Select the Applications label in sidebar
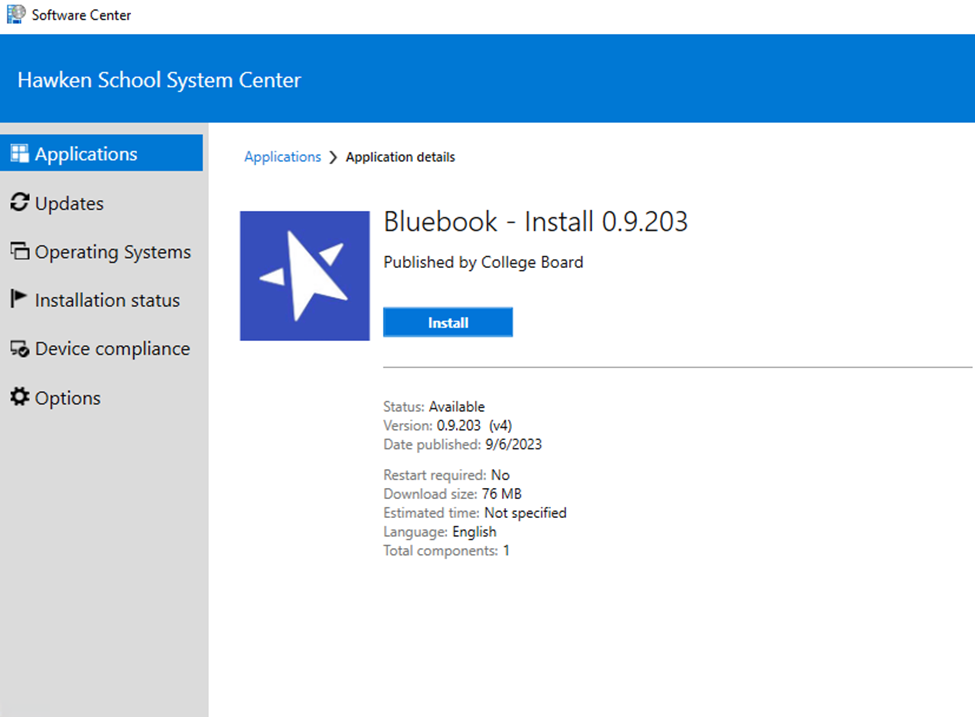 [x=86, y=154]
